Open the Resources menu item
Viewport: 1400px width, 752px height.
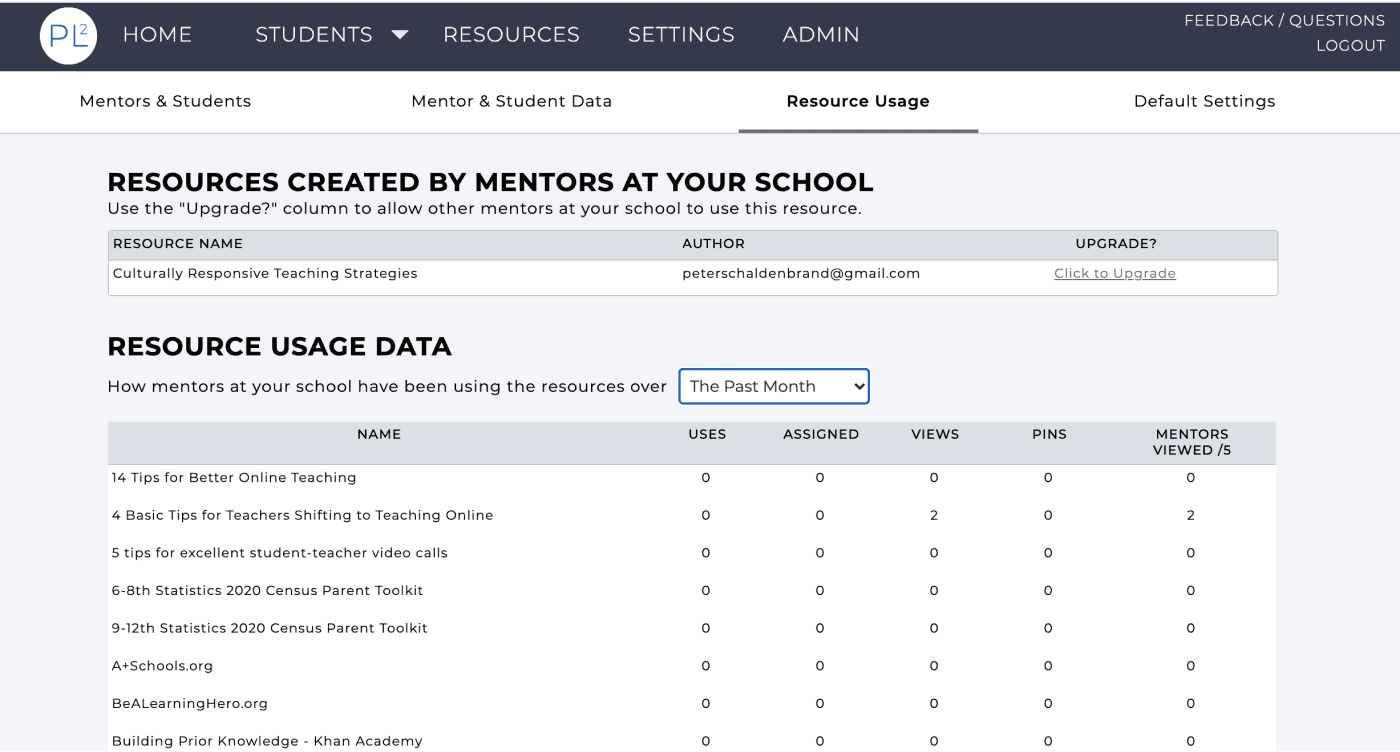click(x=511, y=35)
